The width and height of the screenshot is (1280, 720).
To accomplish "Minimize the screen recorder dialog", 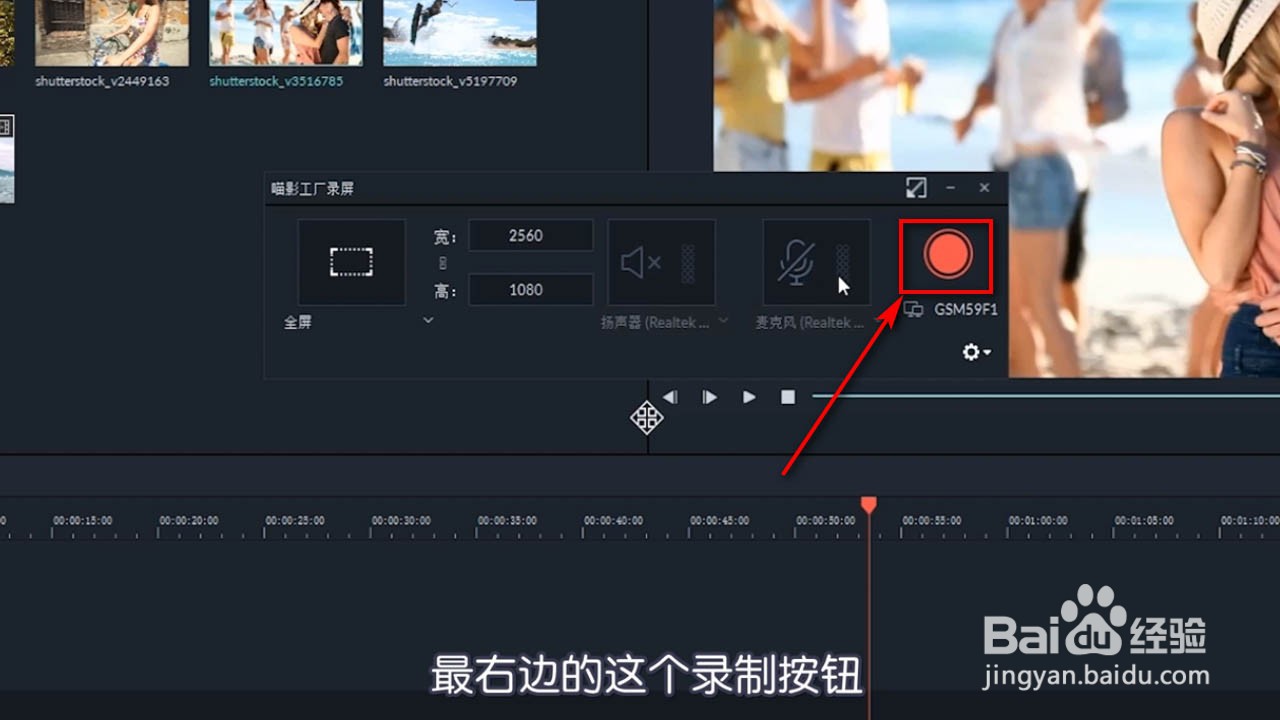I will [x=951, y=187].
